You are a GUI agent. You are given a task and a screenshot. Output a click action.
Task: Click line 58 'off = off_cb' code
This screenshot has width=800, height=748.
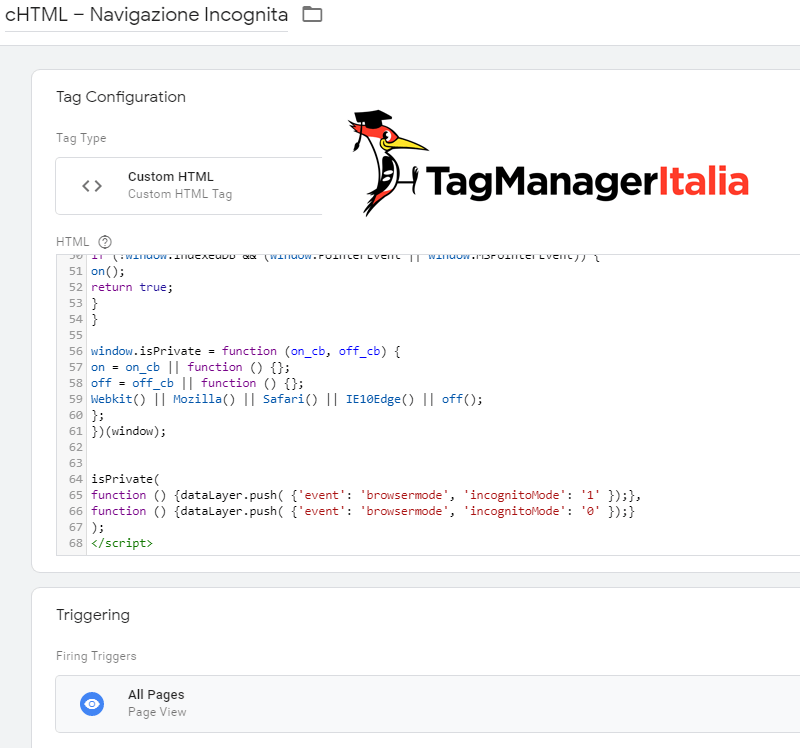pos(197,383)
